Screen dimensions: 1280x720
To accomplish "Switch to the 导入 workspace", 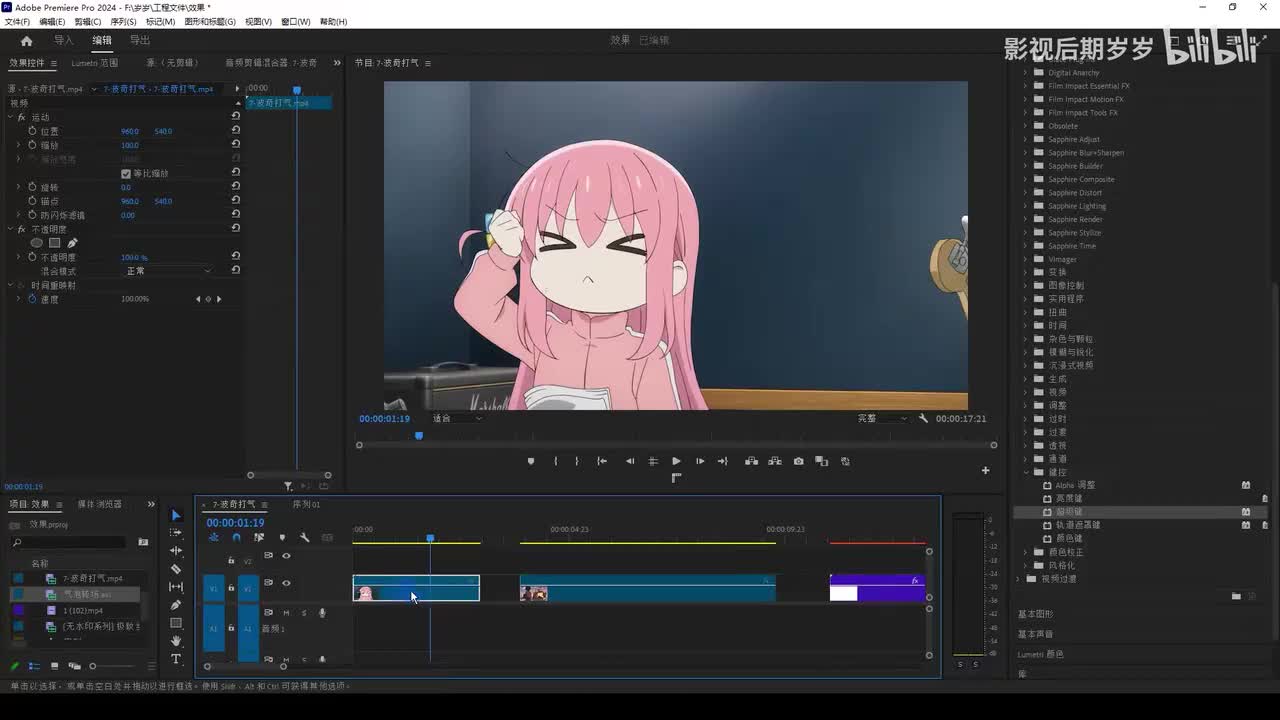I will click(64, 40).
